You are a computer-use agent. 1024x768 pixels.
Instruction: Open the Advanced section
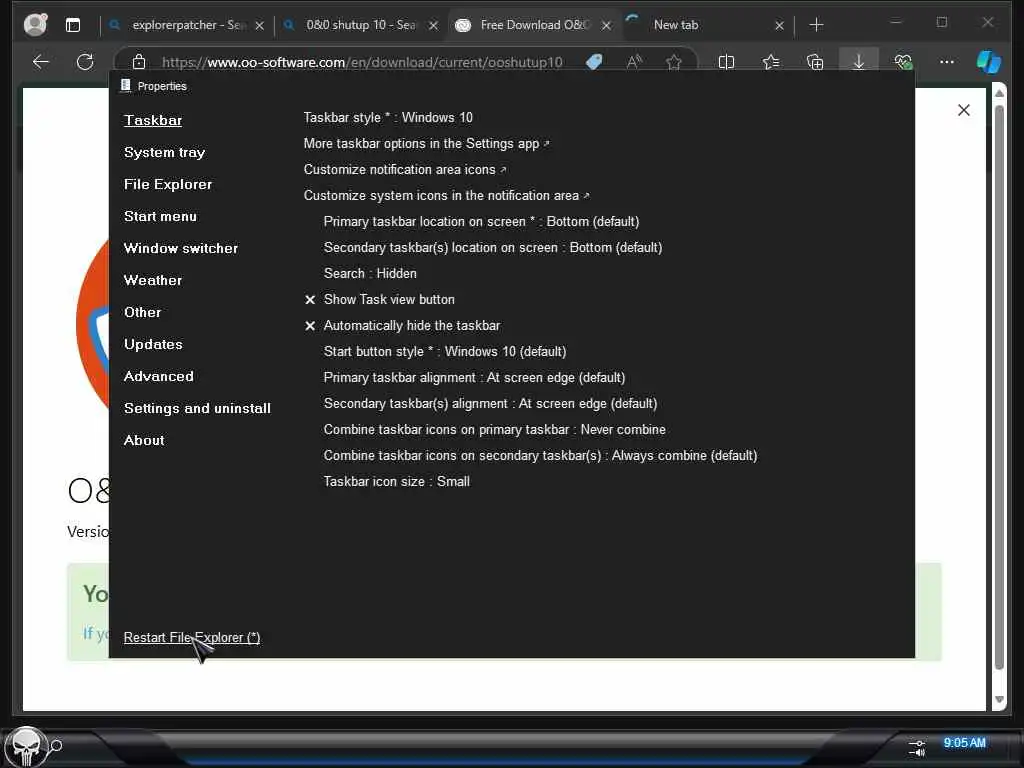point(159,376)
